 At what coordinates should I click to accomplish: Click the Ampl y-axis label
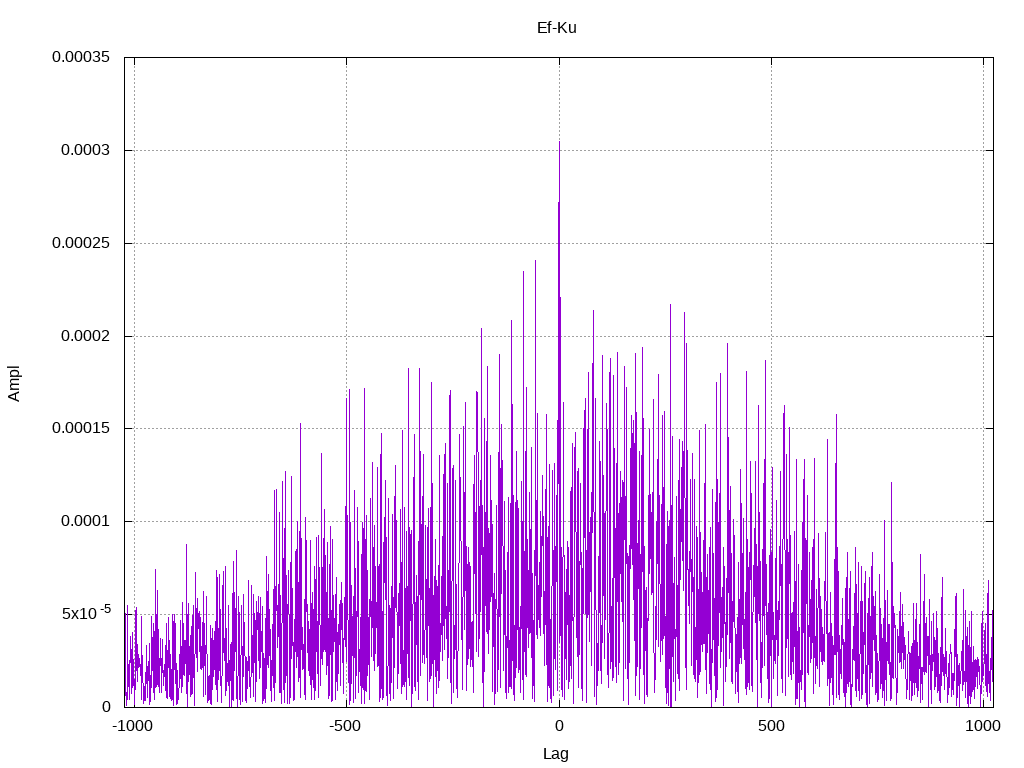[14, 383]
